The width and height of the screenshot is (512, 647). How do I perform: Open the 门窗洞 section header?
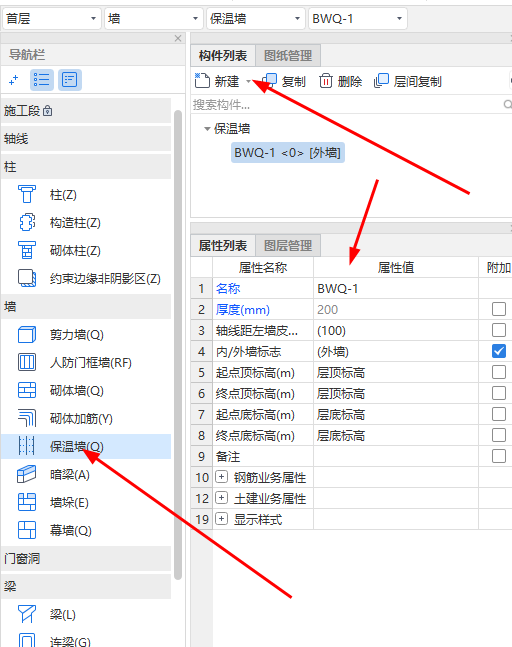86,558
